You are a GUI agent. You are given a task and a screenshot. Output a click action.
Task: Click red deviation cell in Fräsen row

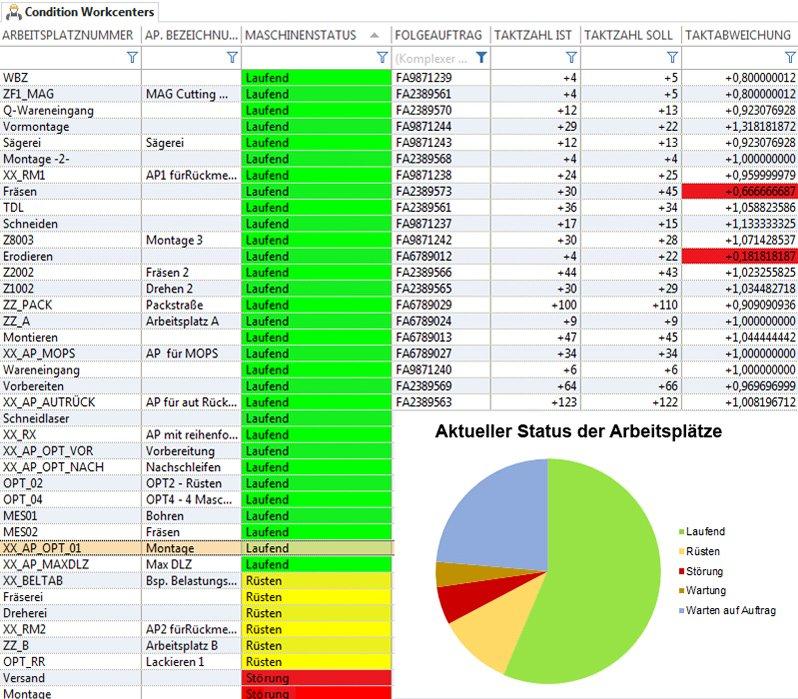pos(739,191)
